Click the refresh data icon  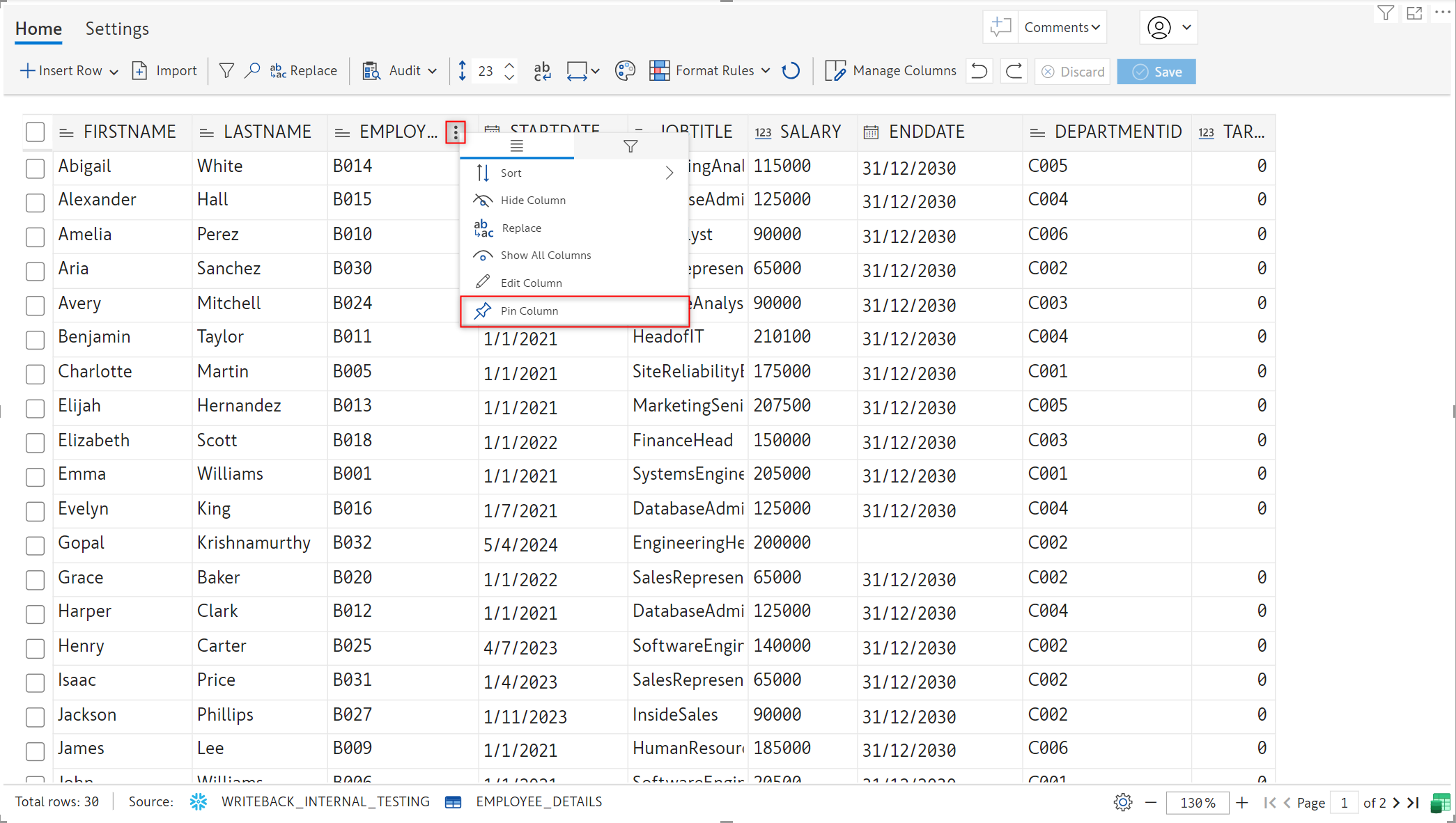pos(791,71)
